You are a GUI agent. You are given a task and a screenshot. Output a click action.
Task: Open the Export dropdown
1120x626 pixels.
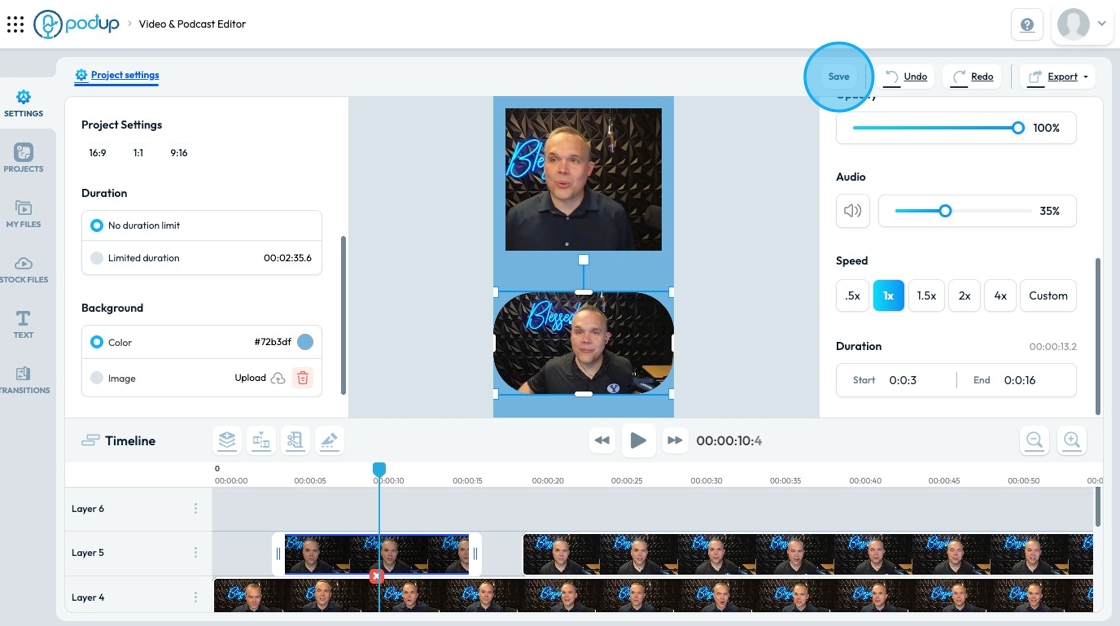[1058, 76]
